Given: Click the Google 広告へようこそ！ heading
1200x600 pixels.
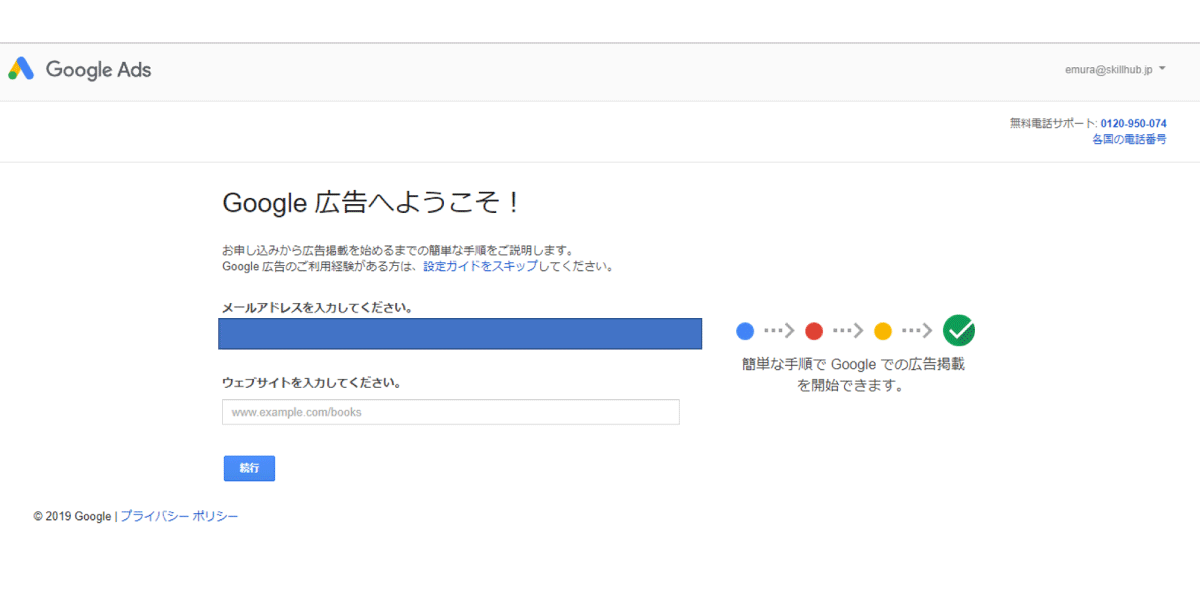Looking at the screenshot, I should [371, 203].
